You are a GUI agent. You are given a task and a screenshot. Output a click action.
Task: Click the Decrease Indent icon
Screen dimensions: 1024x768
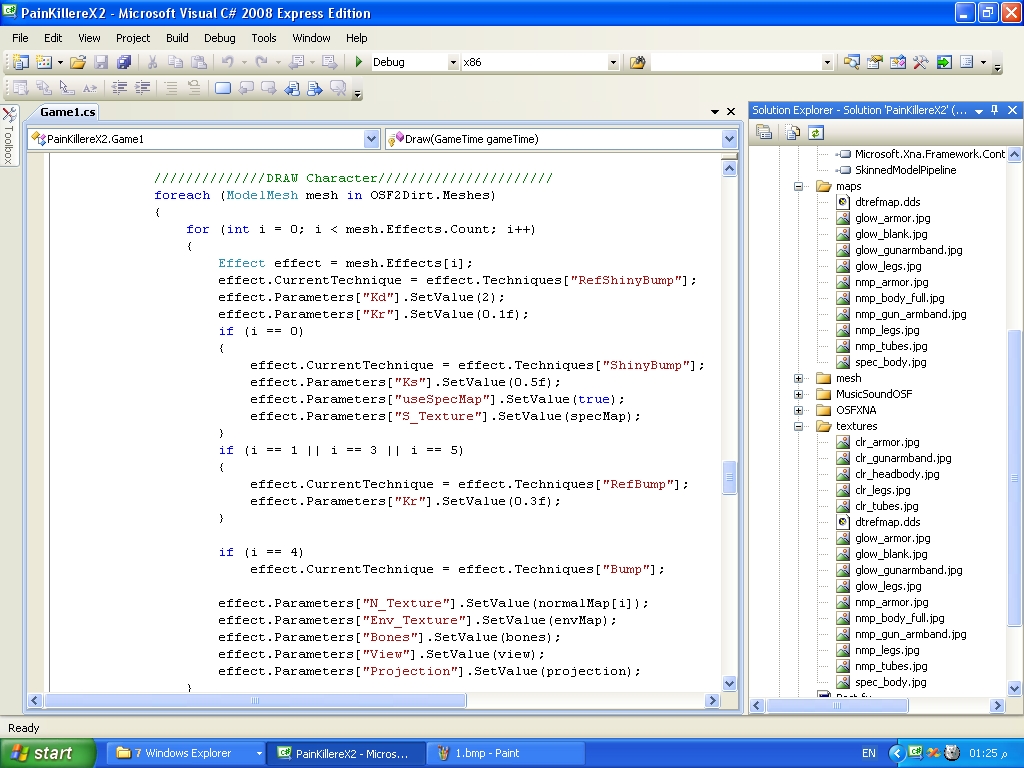[119, 88]
